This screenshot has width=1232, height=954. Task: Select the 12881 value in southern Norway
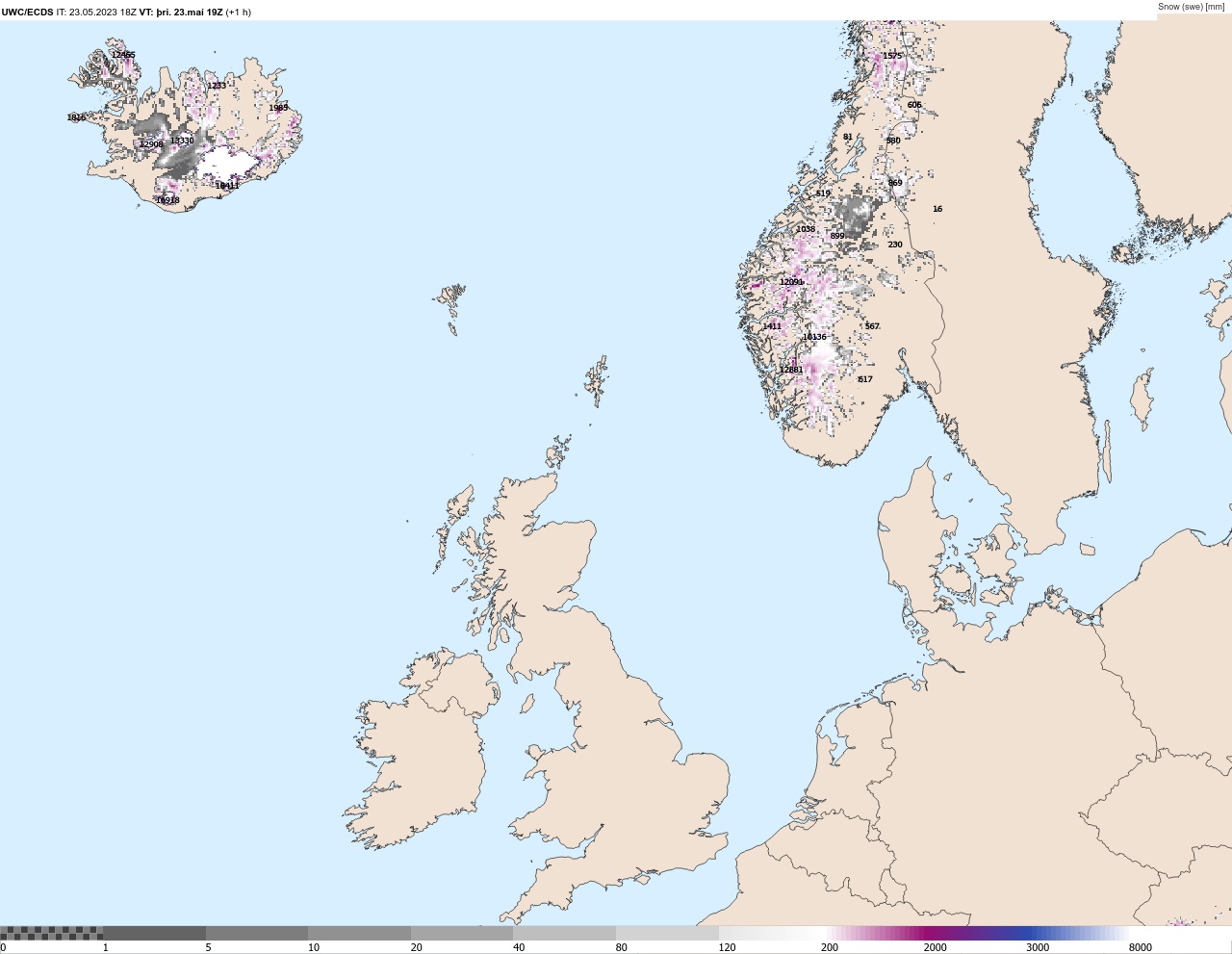click(x=791, y=370)
